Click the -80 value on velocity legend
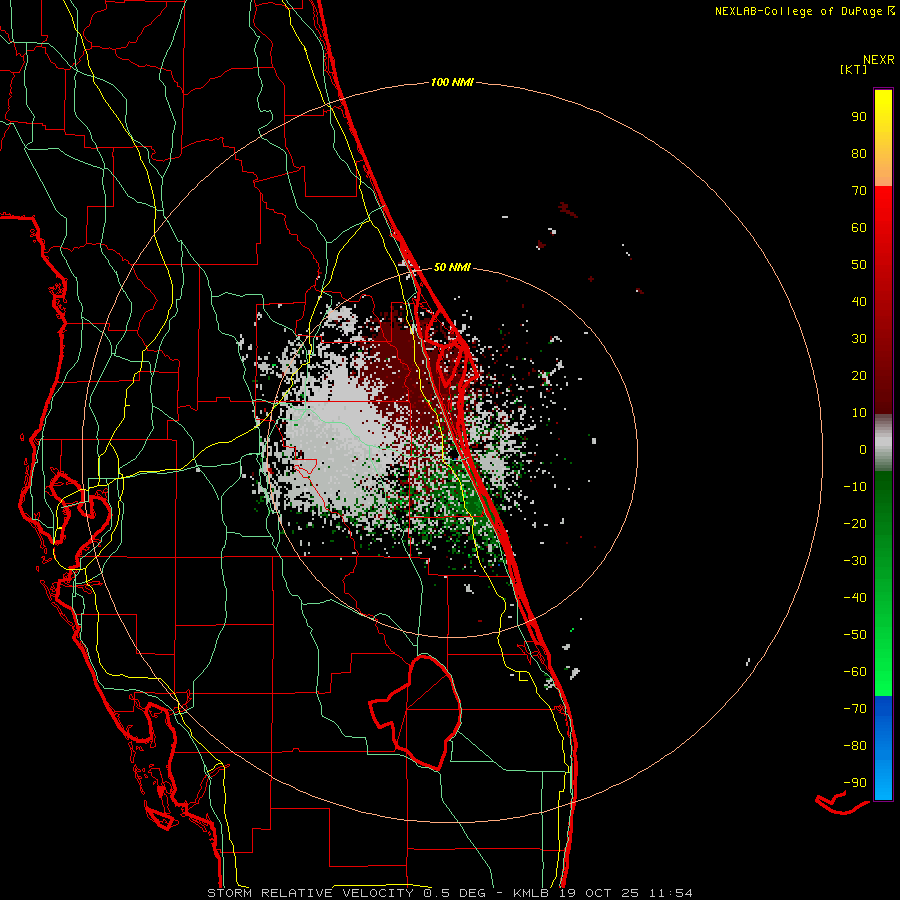Screen dimensions: 900x900 [x=855, y=746]
